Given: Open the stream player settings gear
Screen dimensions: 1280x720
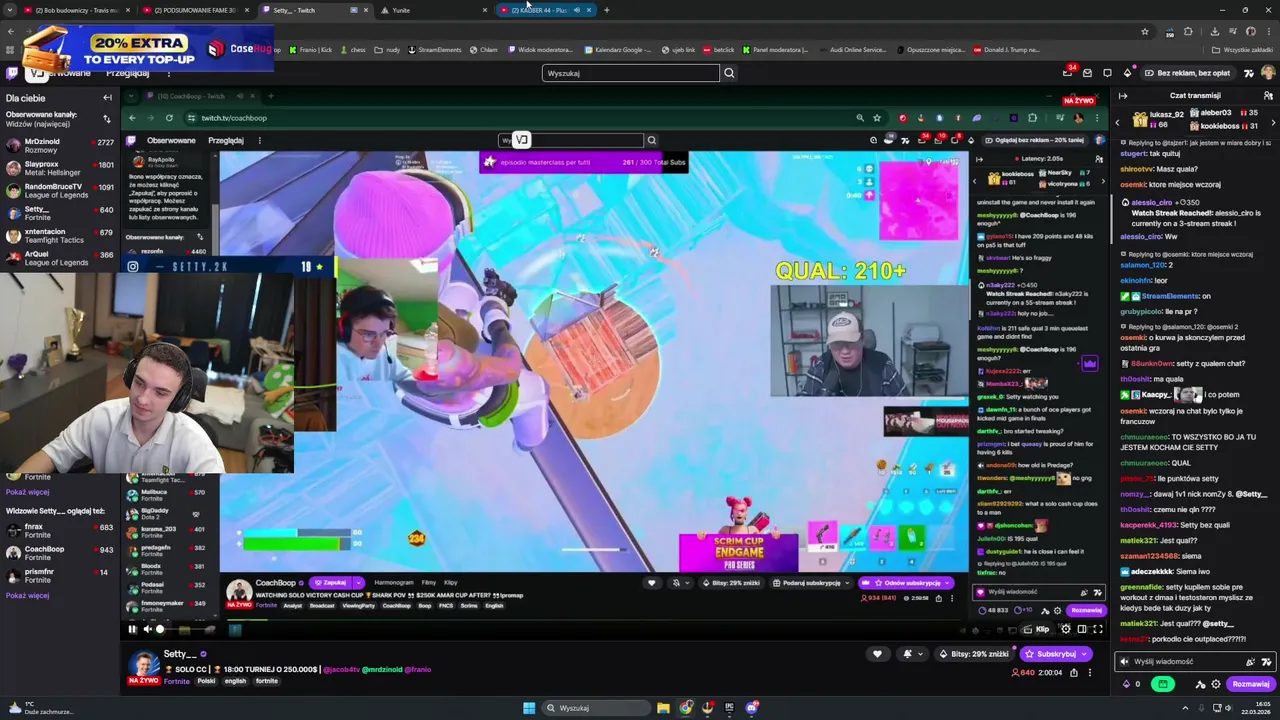Looking at the screenshot, I should pos(1065,629).
